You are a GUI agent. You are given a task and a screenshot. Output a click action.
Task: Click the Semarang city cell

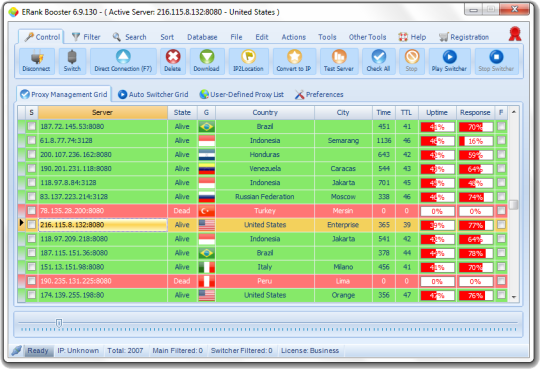tap(343, 141)
